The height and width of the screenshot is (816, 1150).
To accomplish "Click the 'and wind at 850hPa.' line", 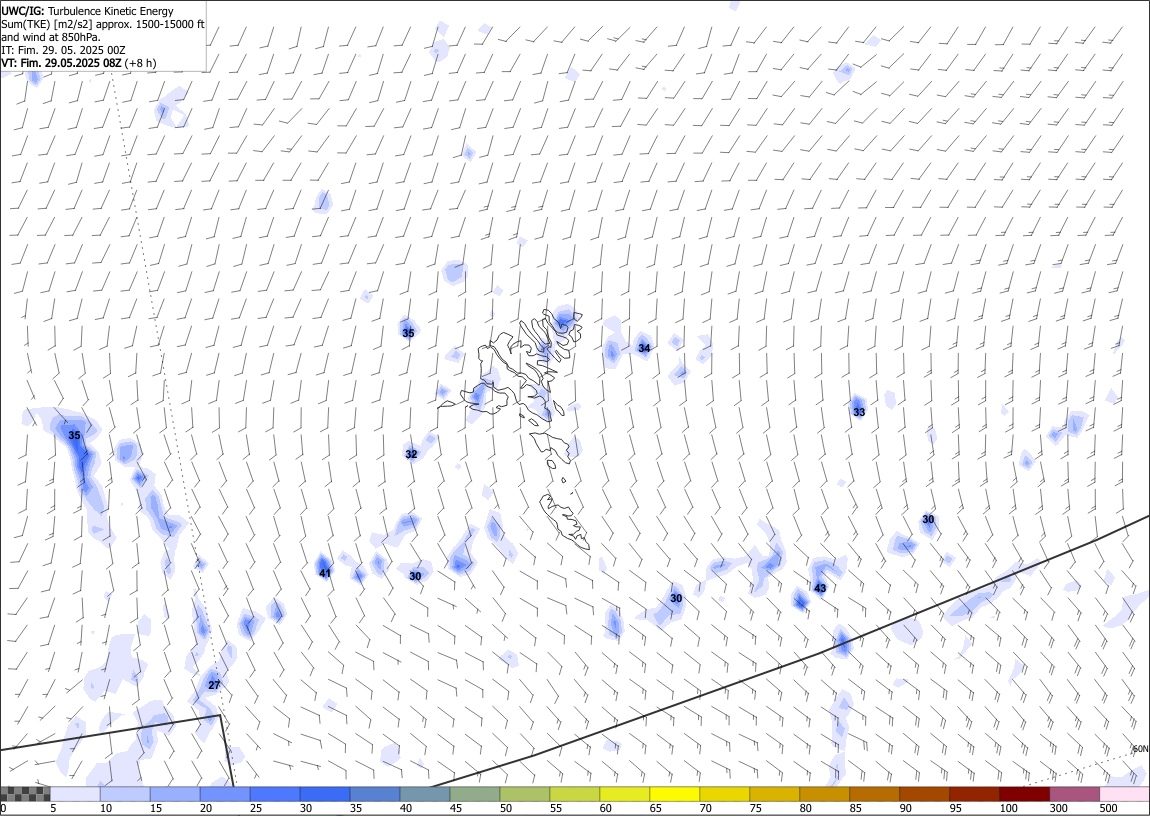I will pyautogui.click(x=51, y=37).
